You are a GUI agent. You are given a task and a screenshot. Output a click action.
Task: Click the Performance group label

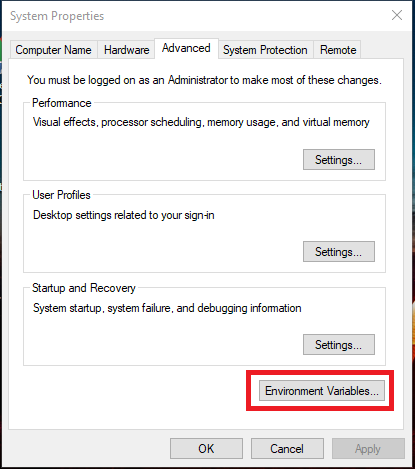click(62, 103)
